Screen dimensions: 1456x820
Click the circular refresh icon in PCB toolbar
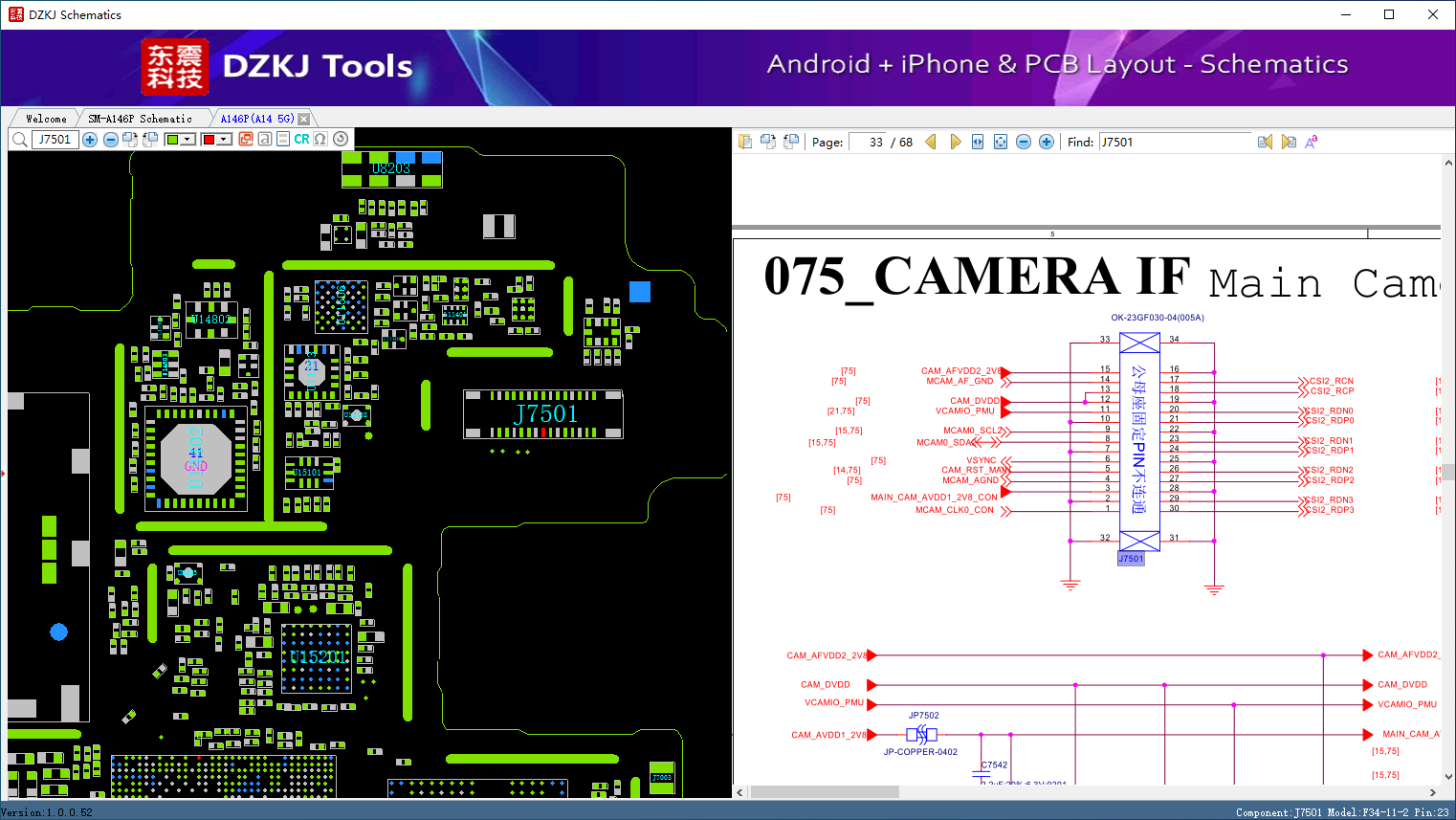(341, 140)
